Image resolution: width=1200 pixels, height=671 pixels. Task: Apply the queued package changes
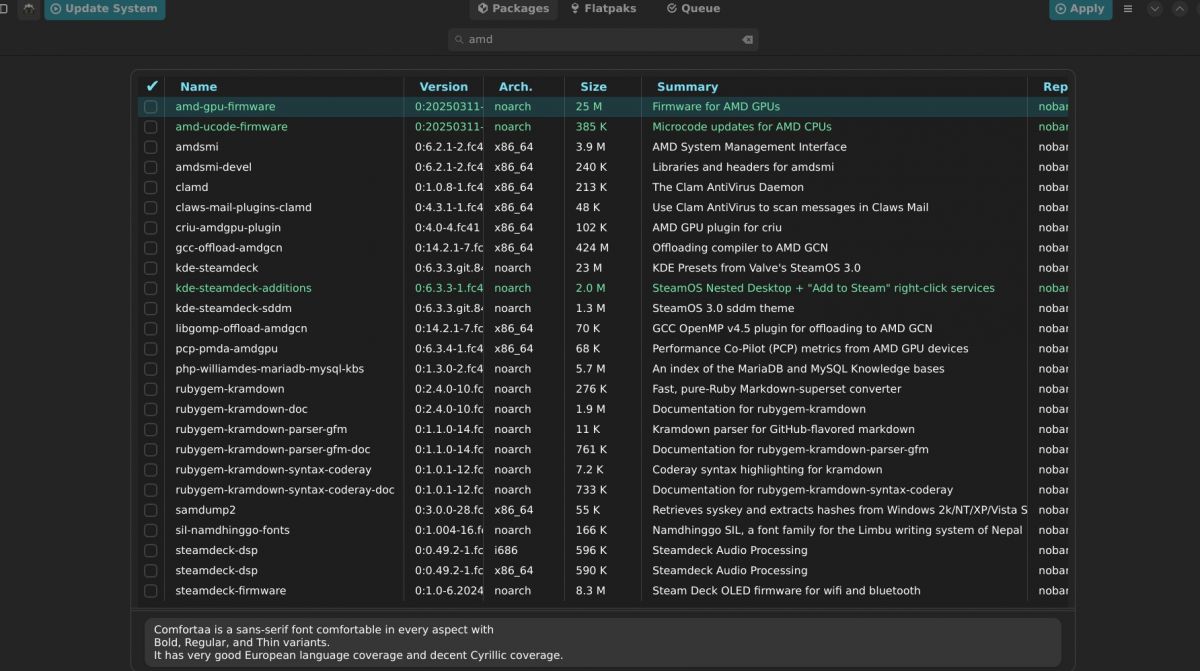(x=1080, y=9)
